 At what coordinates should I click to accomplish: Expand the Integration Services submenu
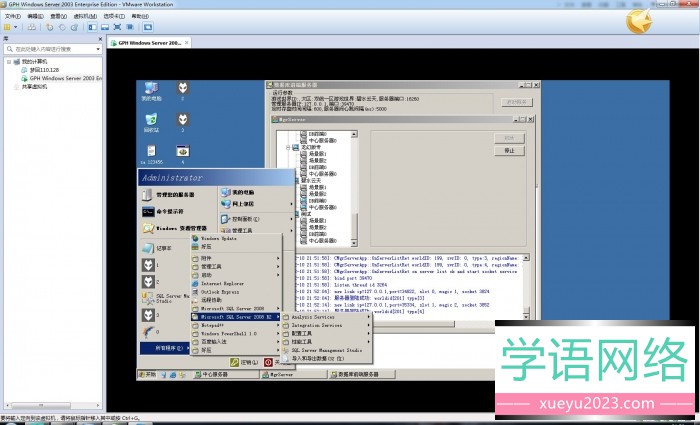coord(320,325)
